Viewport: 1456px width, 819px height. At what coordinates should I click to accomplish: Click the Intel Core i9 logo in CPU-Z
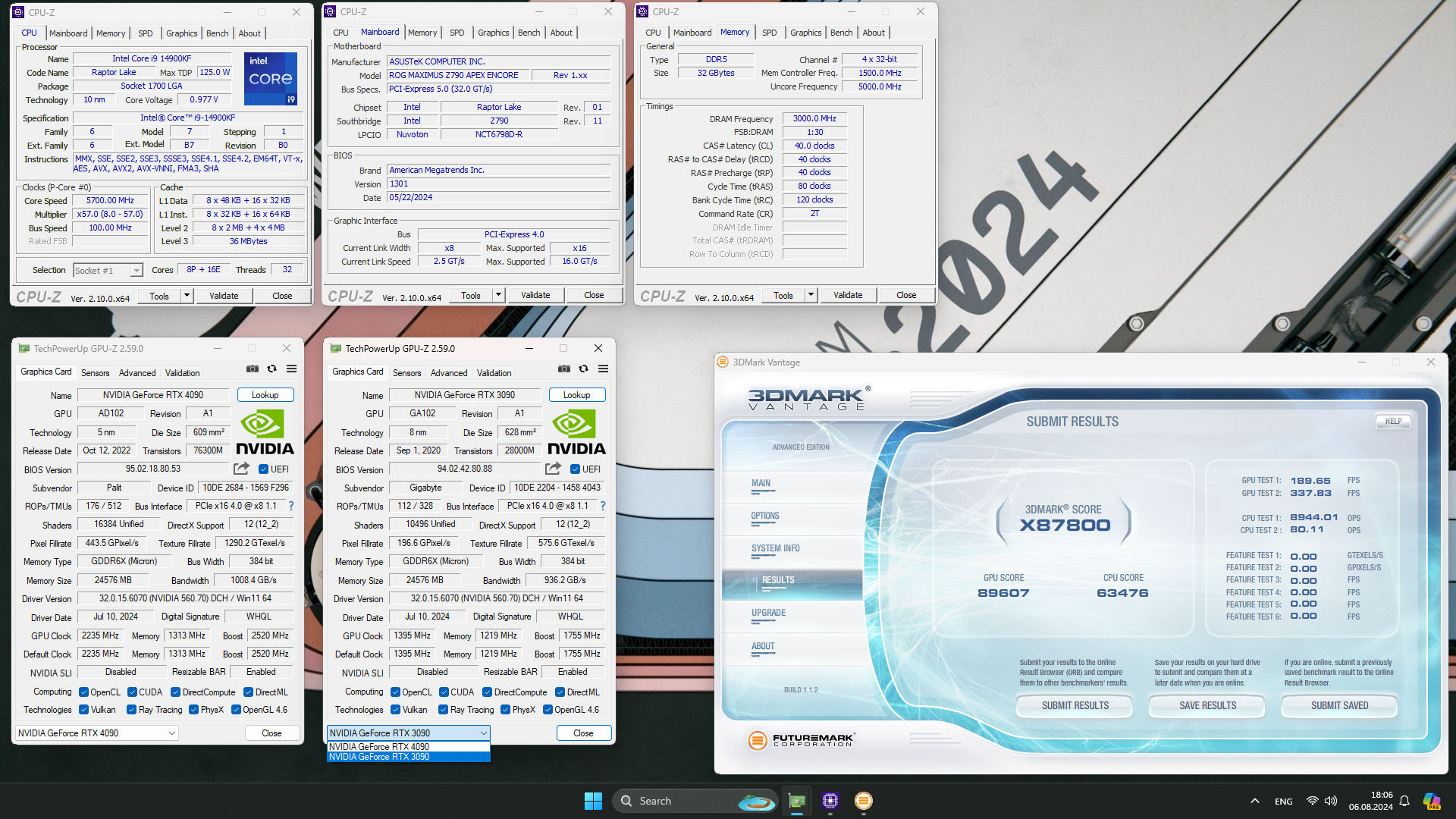[271, 79]
